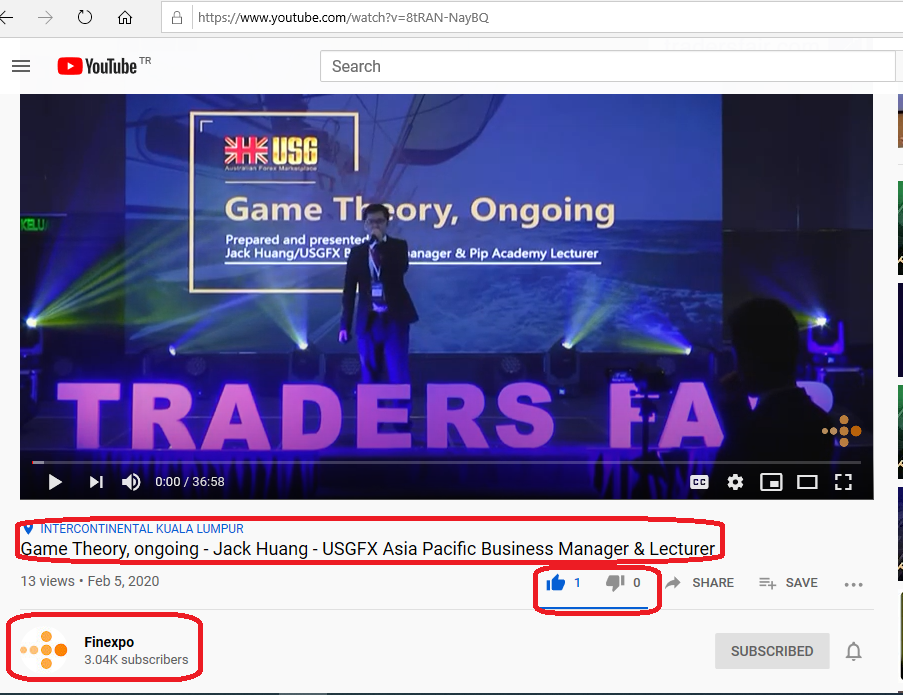Open the browser home page
The height and width of the screenshot is (695, 903).
(x=125, y=18)
